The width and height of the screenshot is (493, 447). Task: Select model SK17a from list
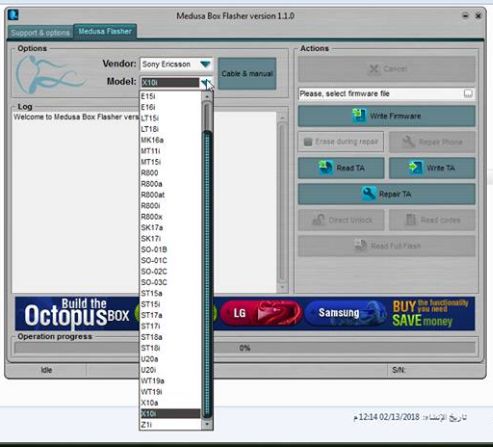[170, 228]
